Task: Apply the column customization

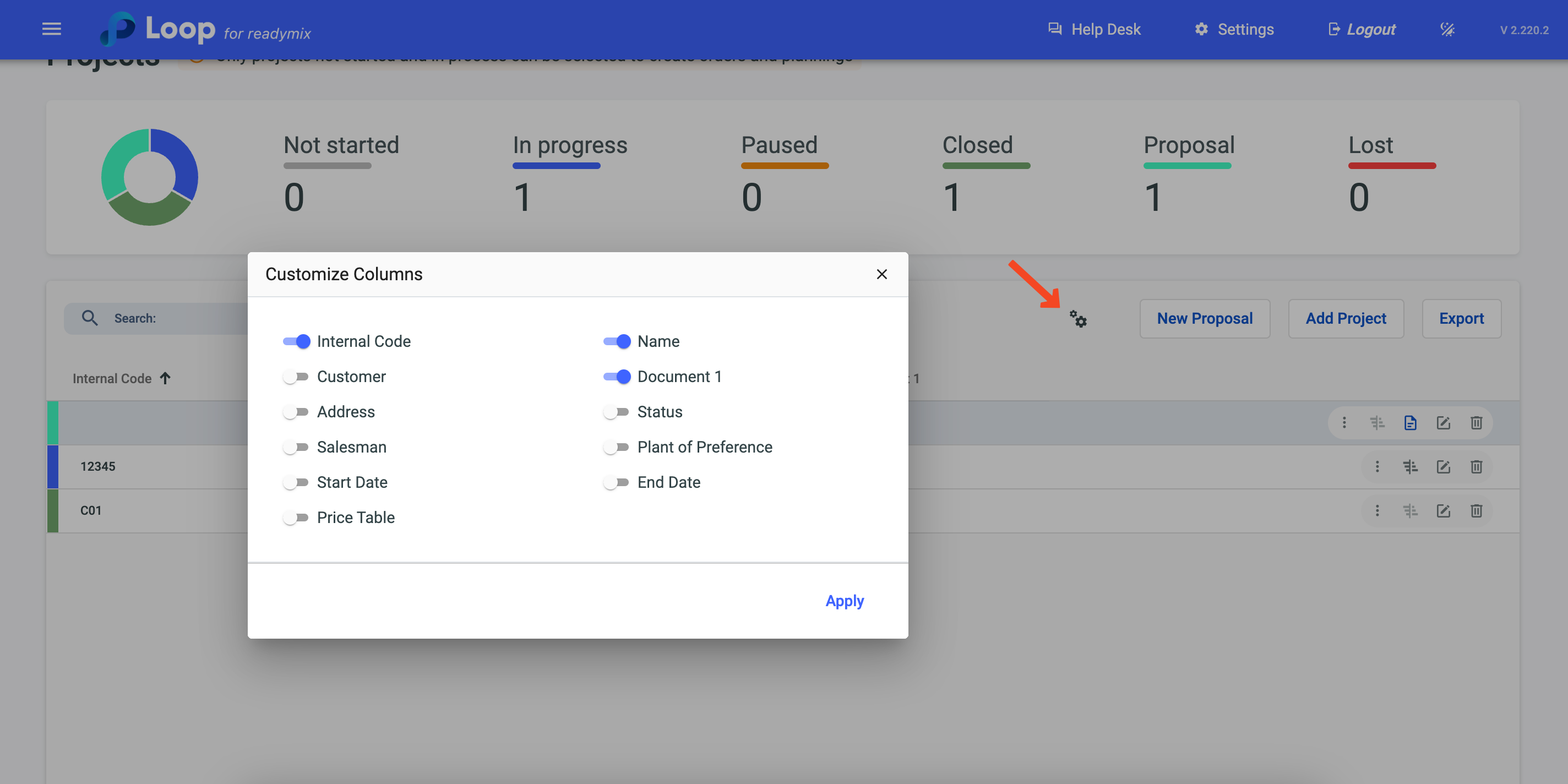Action: tap(844, 601)
